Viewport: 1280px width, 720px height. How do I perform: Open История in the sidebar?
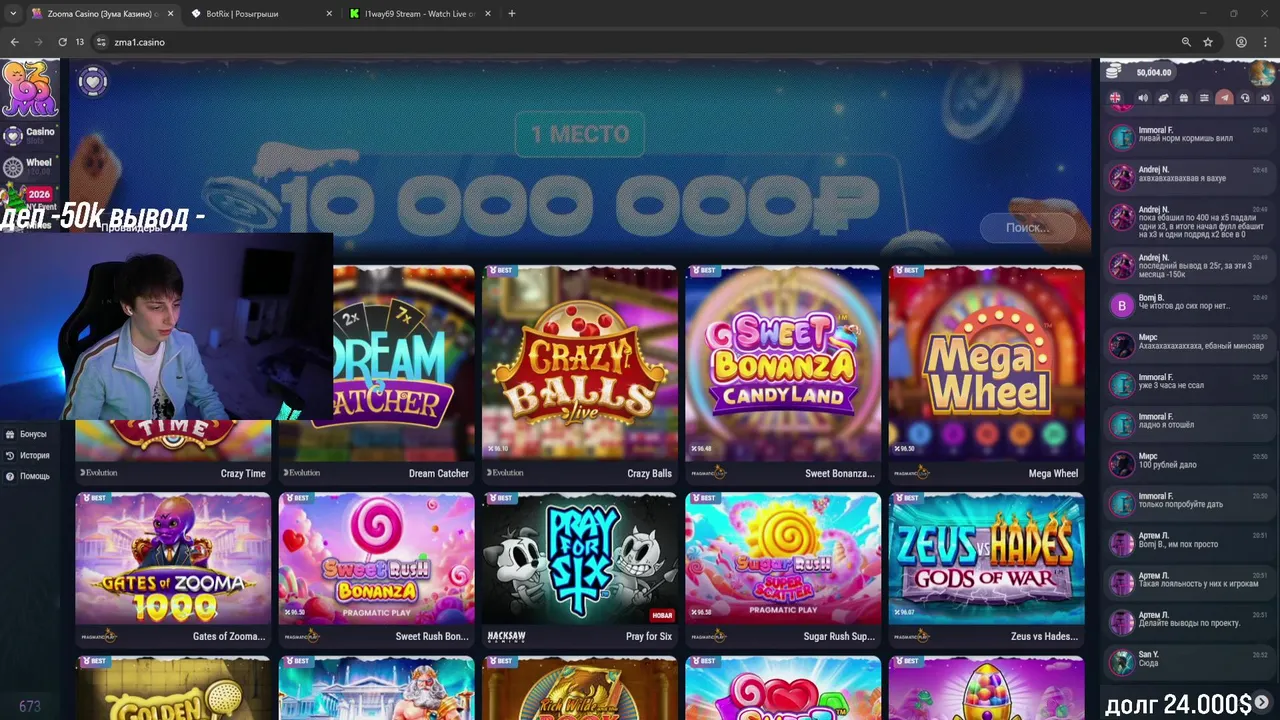click(27, 455)
